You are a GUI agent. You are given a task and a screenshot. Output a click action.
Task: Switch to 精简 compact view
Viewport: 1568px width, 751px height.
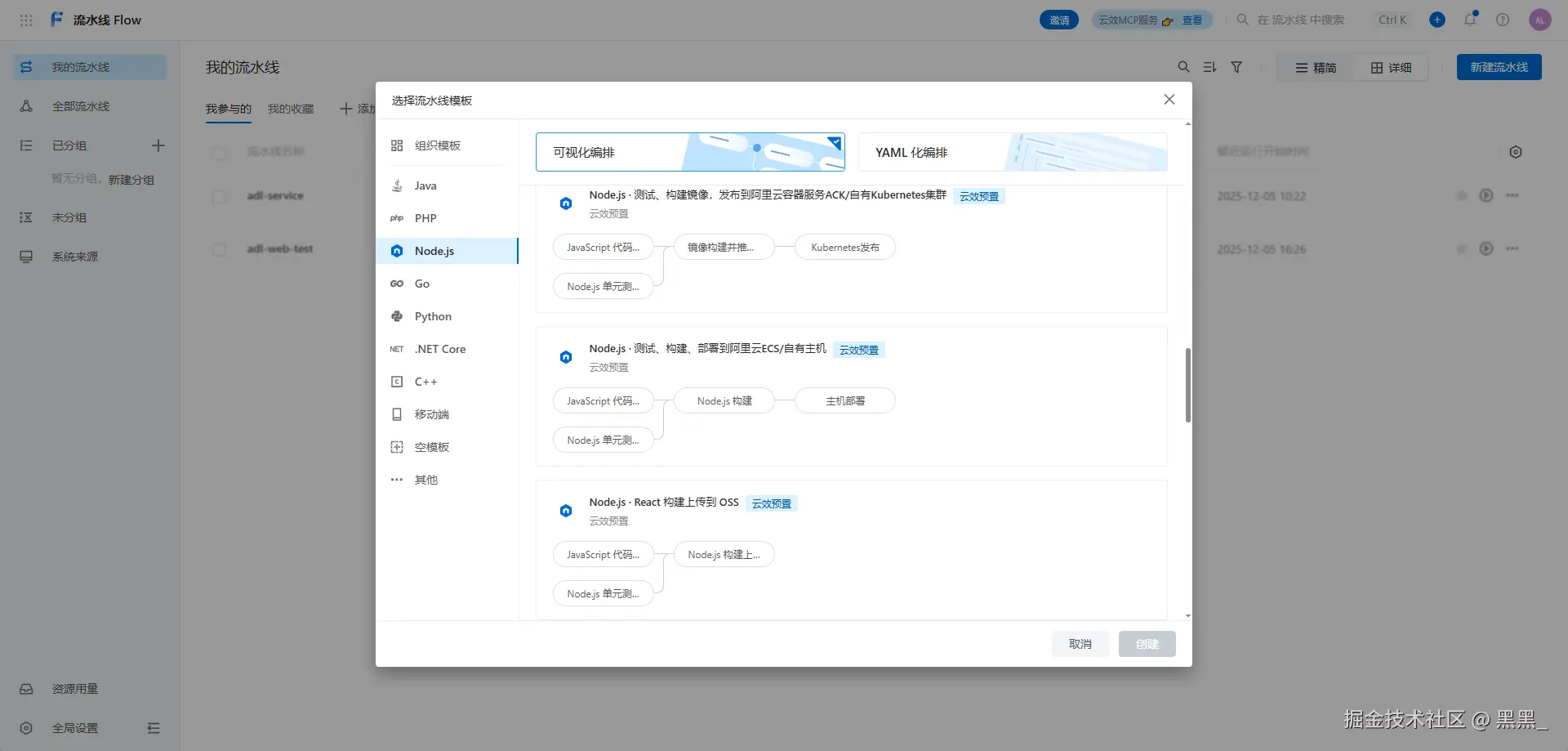pyautogui.click(x=1316, y=68)
